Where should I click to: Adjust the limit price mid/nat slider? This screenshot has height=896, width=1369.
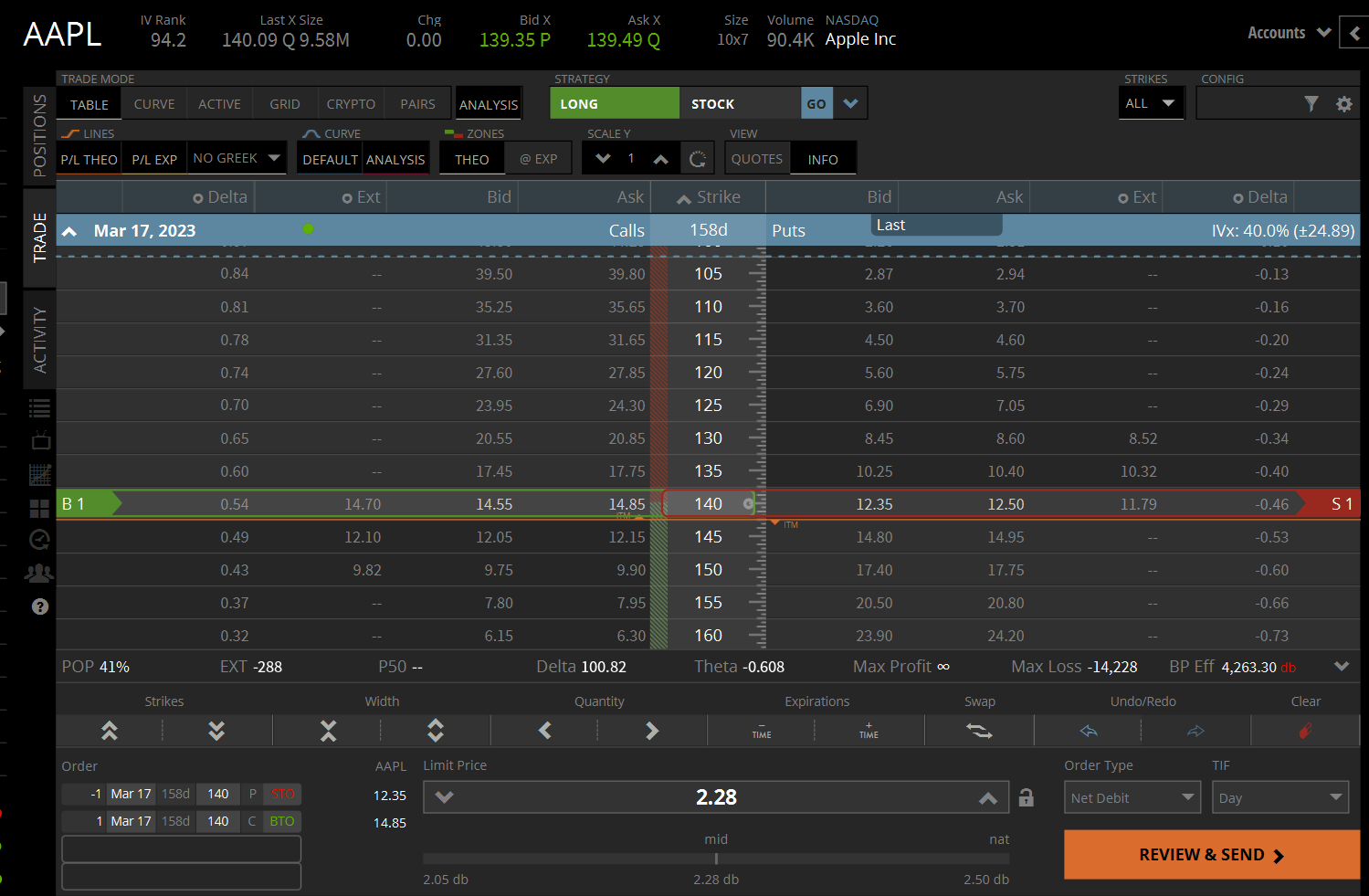coord(716,859)
